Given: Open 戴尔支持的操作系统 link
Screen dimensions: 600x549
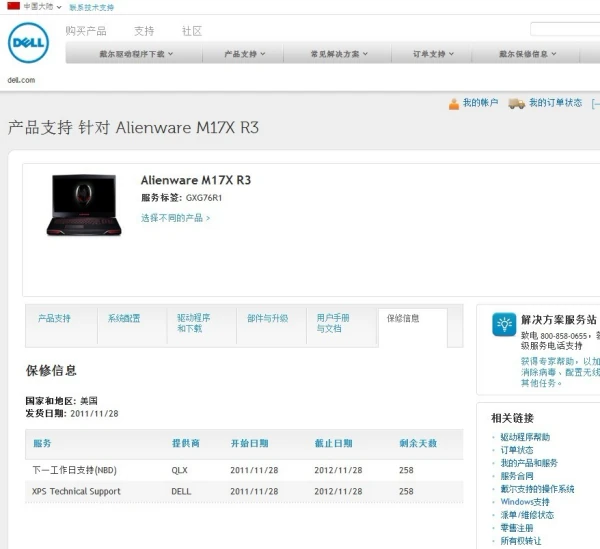Looking at the screenshot, I should [537, 489].
